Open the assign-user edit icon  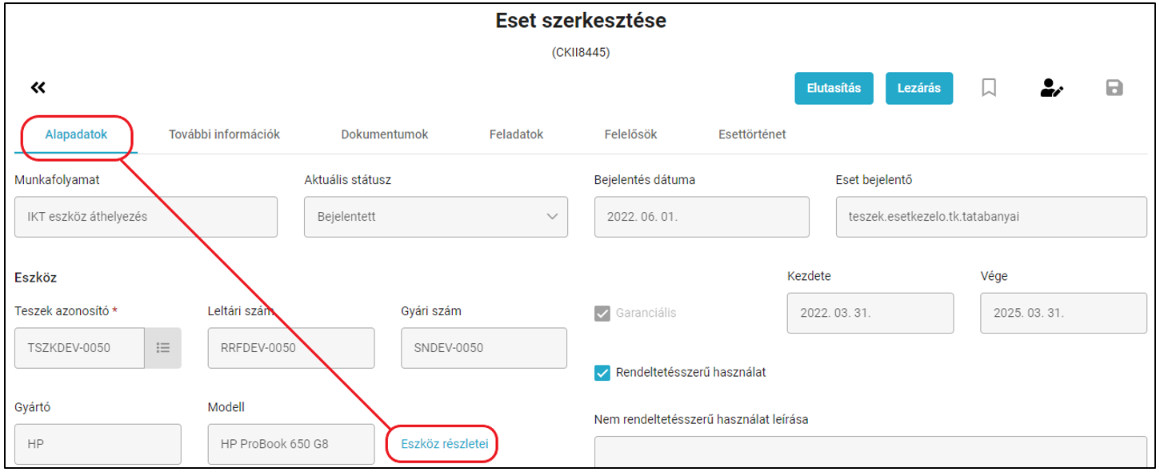(x=1051, y=88)
